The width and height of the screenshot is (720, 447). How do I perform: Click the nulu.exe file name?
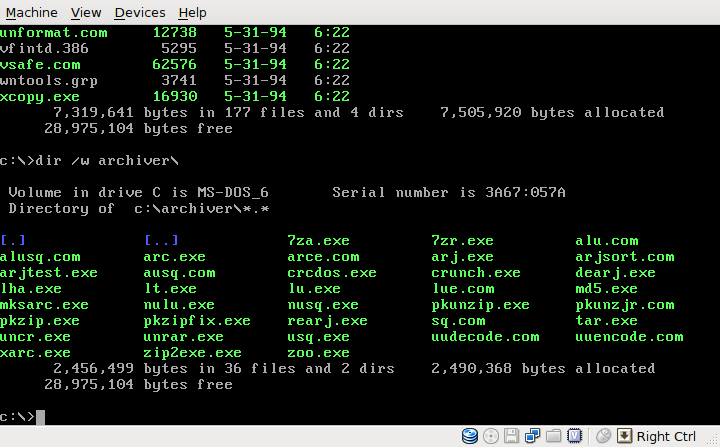click(179, 305)
